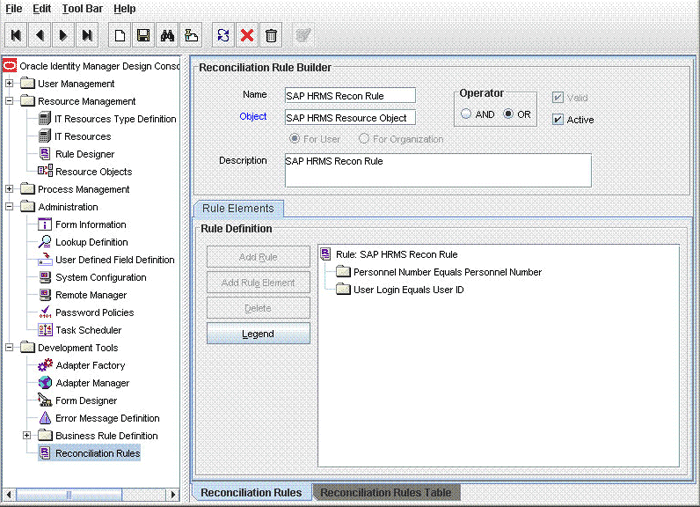
Task: Refresh using the blue arrows icon
Action: (223, 35)
